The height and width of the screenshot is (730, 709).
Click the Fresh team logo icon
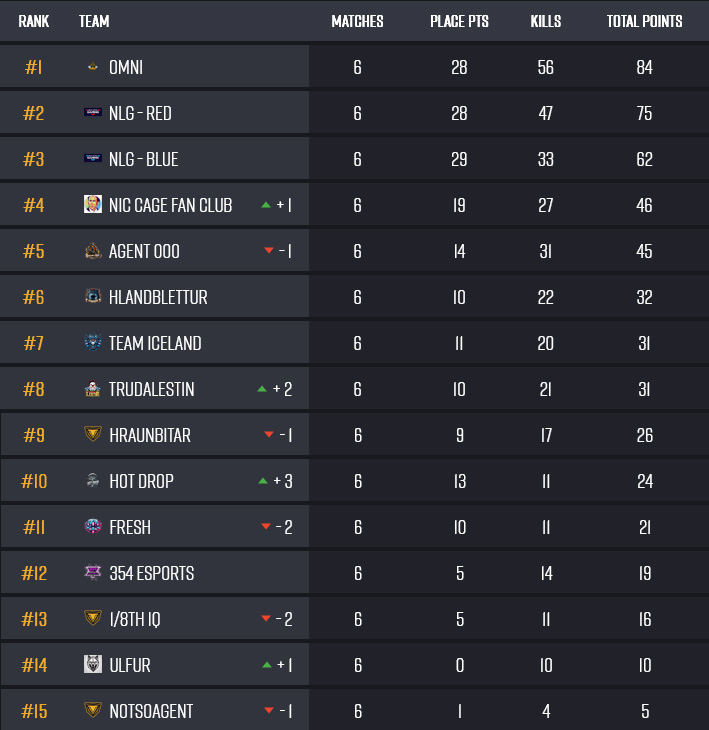pyautogui.click(x=93, y=527)
